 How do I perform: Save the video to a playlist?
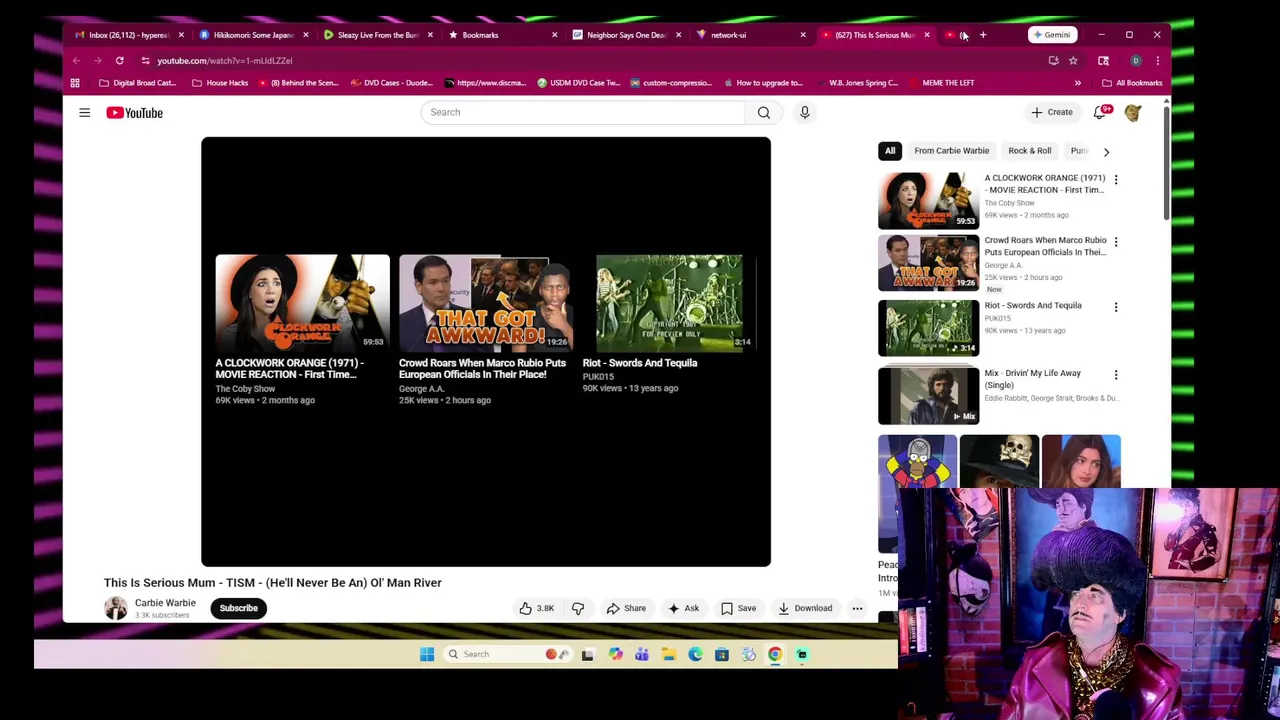pyautogui.click(x=738, y=608)
